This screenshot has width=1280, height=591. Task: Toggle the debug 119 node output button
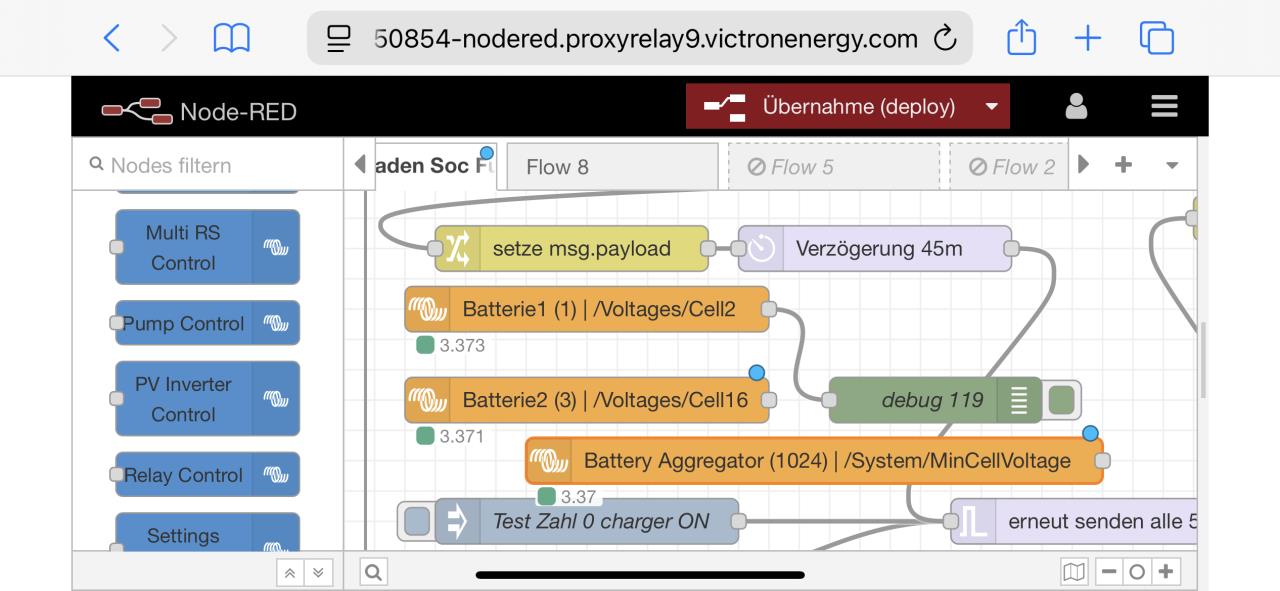[1061, 400]
